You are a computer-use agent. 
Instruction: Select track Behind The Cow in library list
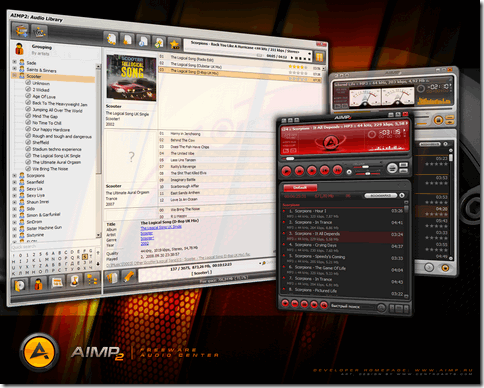[x=217, y=140]
